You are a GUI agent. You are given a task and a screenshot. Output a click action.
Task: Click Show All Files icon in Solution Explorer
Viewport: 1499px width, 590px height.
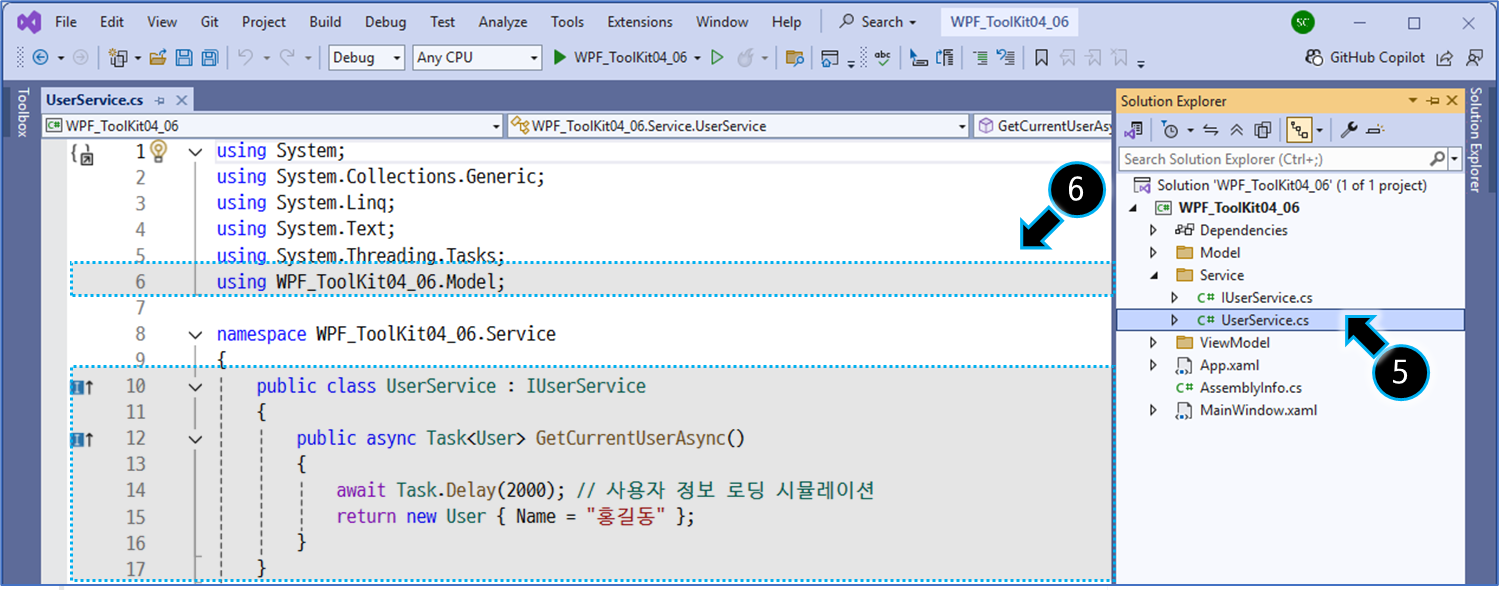1262,130
